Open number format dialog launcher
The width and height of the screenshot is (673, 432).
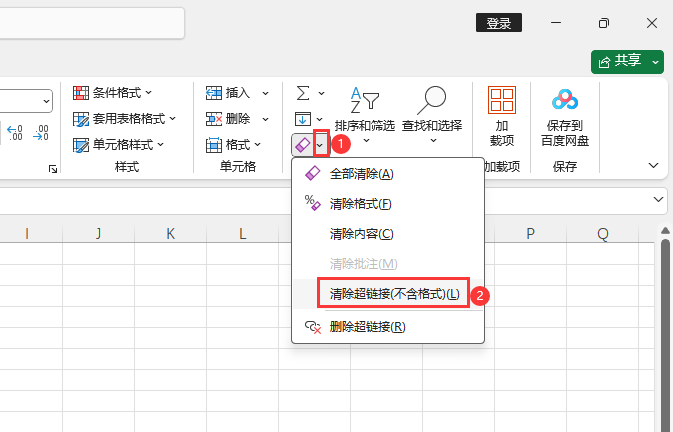(x=53, y=169)
